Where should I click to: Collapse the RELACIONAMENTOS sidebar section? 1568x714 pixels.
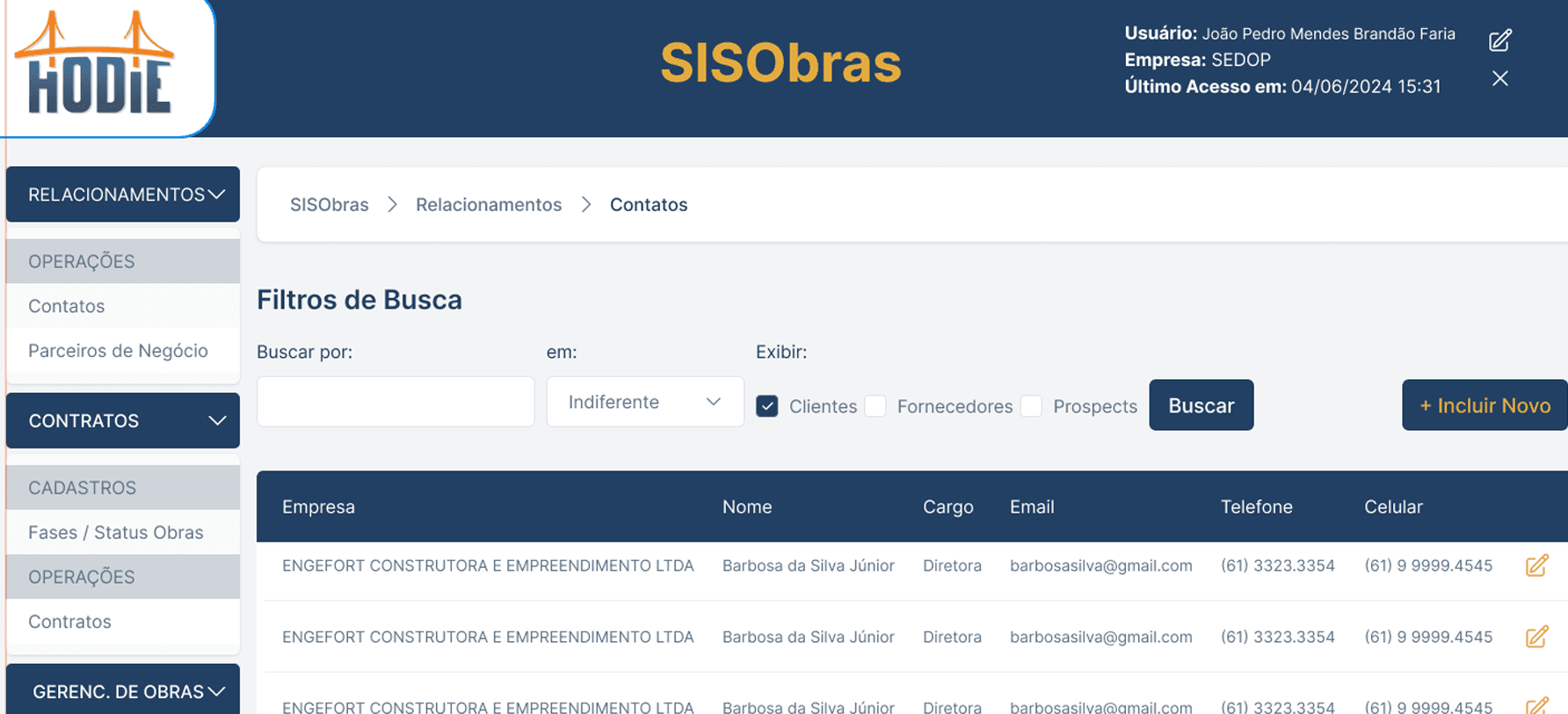(123, 194)
